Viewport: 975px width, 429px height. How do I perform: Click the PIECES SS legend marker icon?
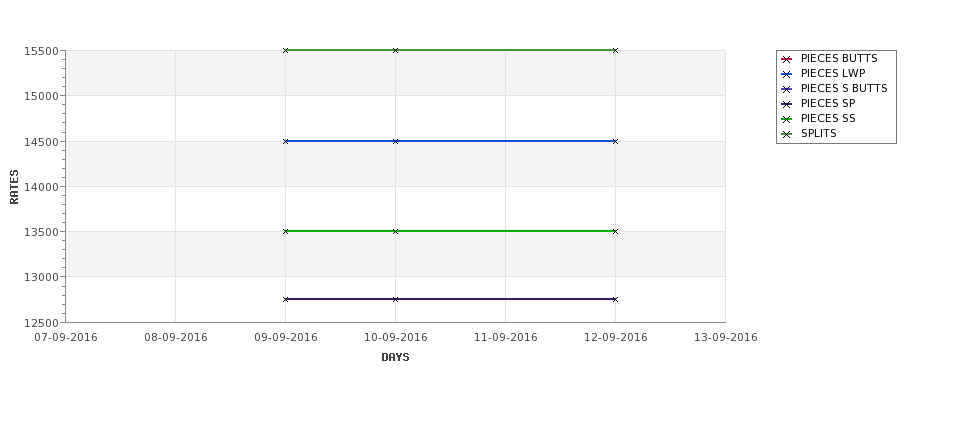click(x=787, y=119)
